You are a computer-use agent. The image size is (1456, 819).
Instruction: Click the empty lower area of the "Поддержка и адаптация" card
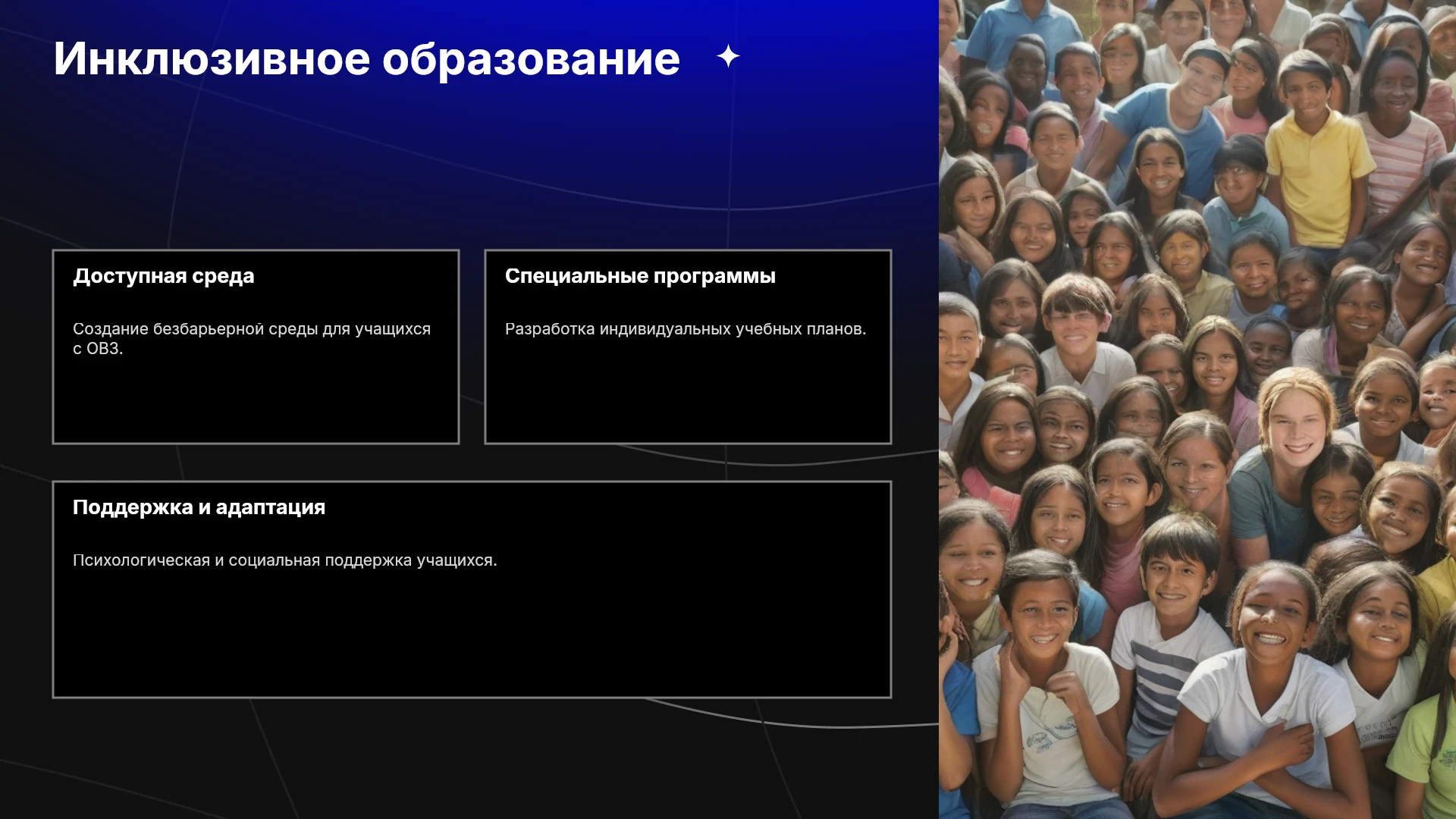472,637
